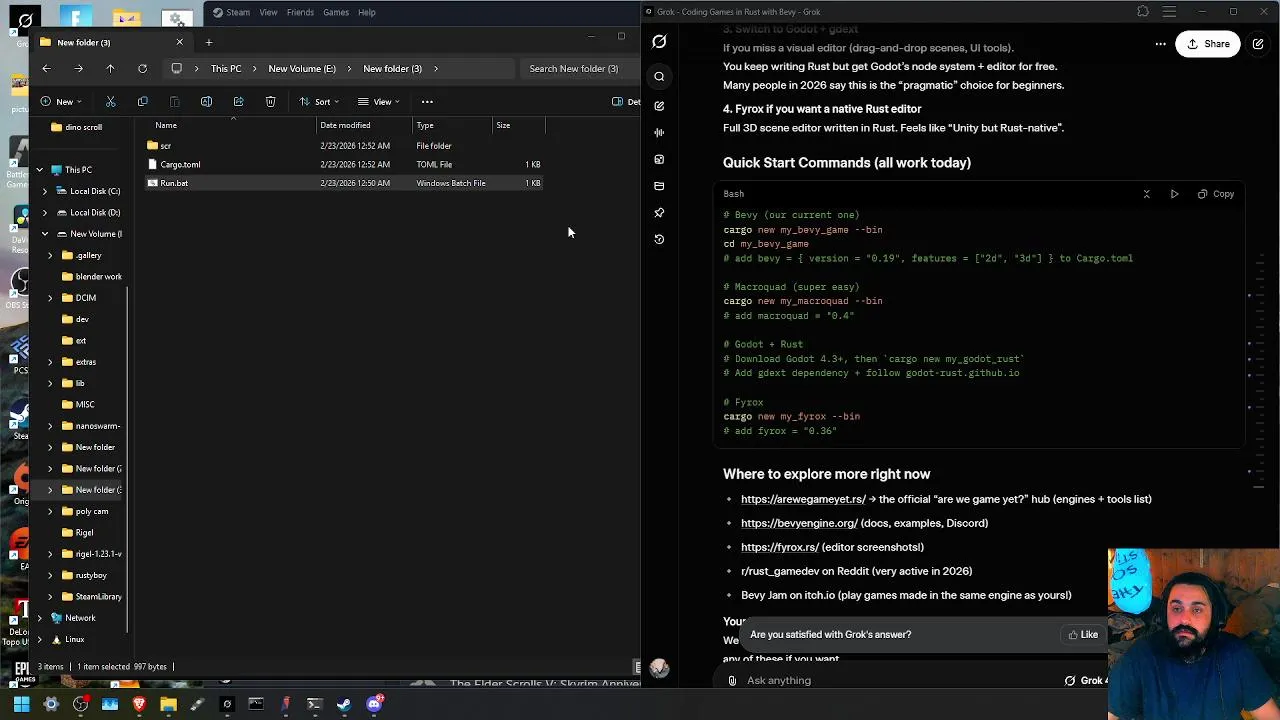Expand the DCIM folder node
This screenshot has width=1280, height=720.
click(x=50, y=298)
